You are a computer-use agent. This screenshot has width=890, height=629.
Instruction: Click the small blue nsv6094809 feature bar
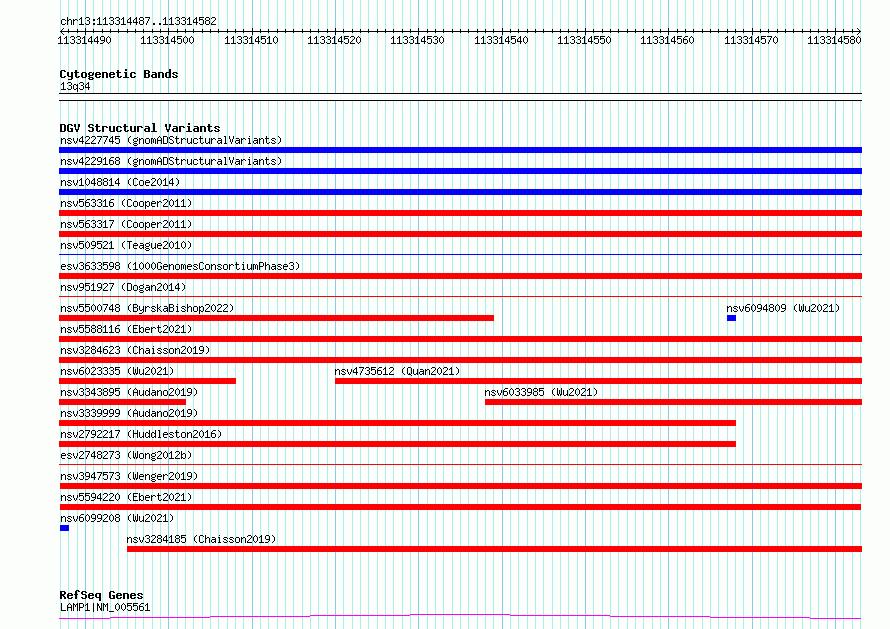(x=731, y=318)
